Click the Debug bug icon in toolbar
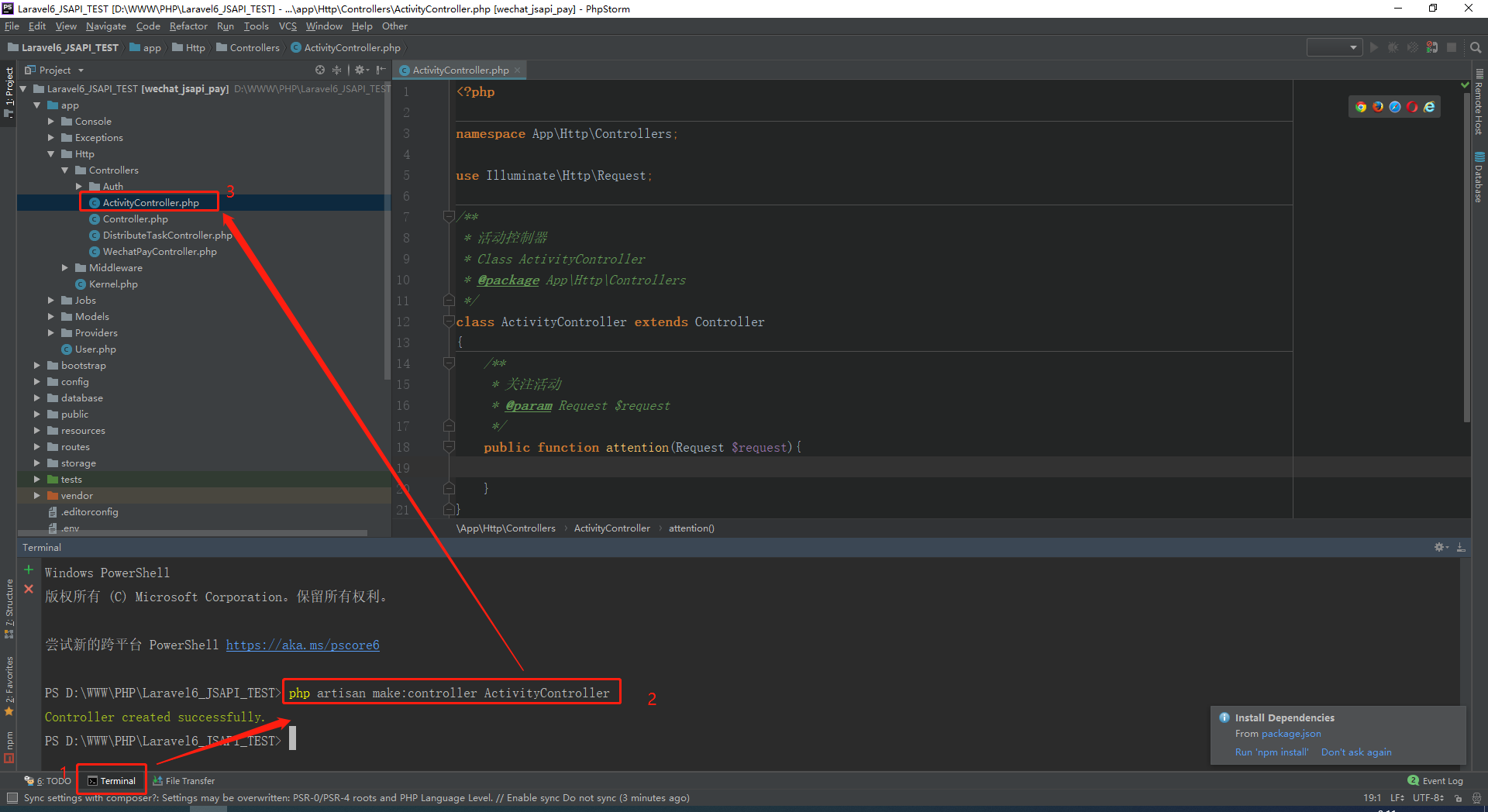 (x=1393, y=47)
